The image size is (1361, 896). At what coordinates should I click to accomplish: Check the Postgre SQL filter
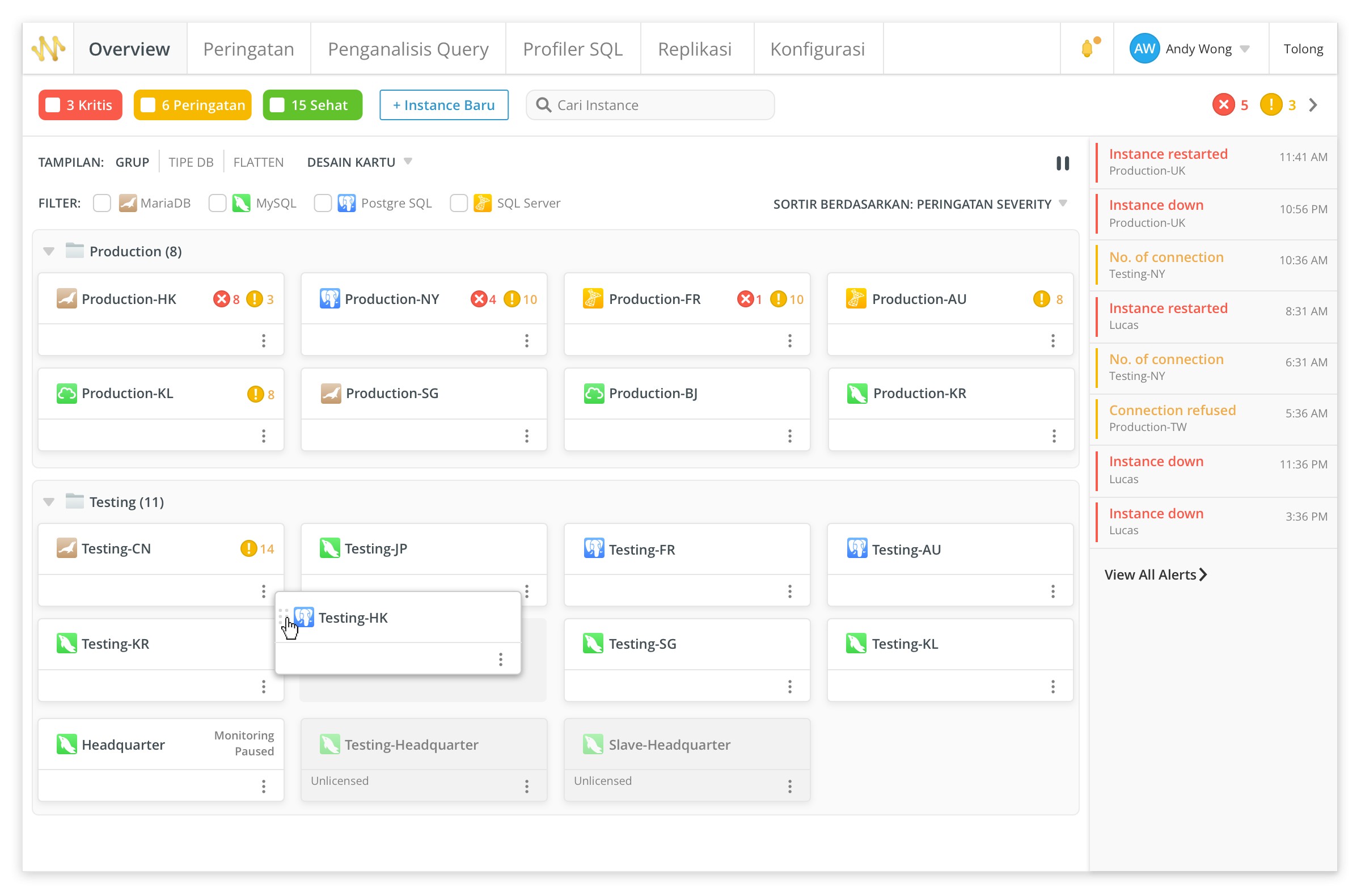(x=323, y=204)
